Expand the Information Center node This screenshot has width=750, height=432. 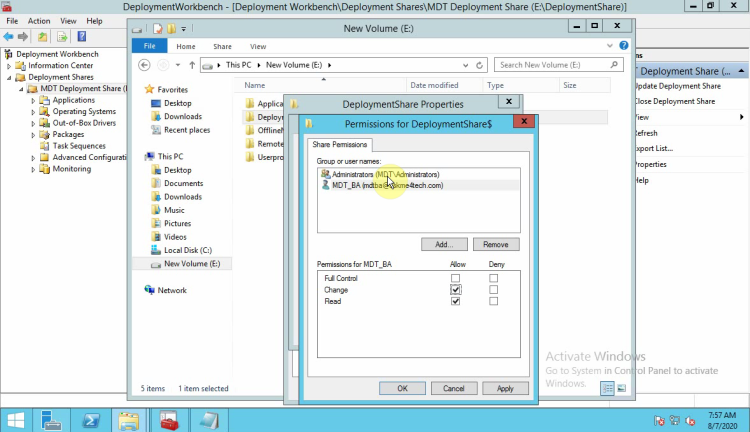click(9, 66)
